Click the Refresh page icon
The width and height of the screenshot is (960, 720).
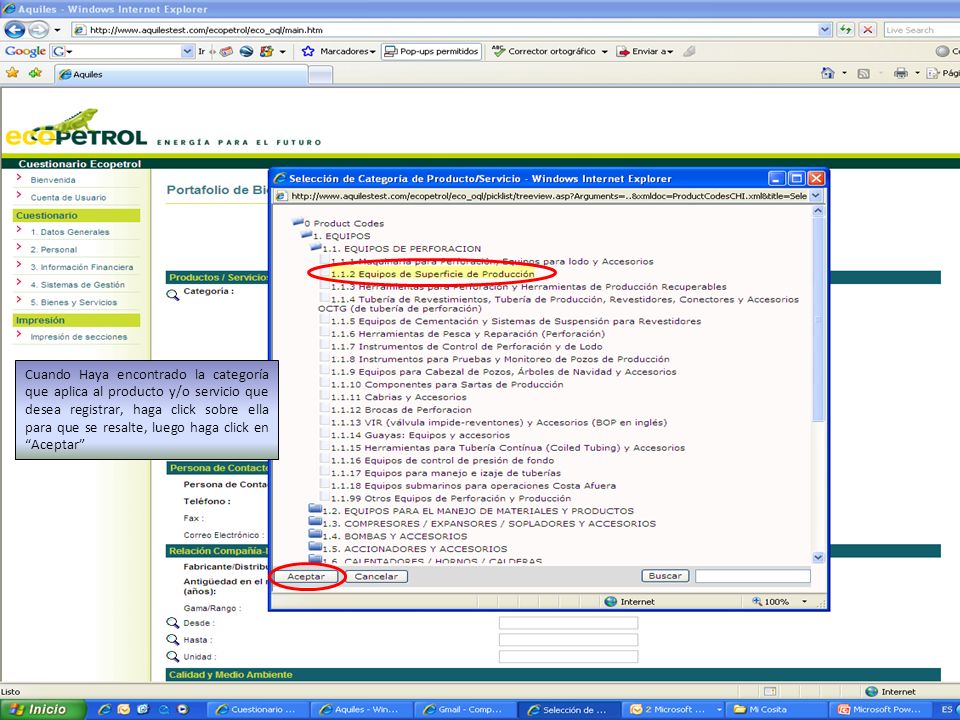846,29
